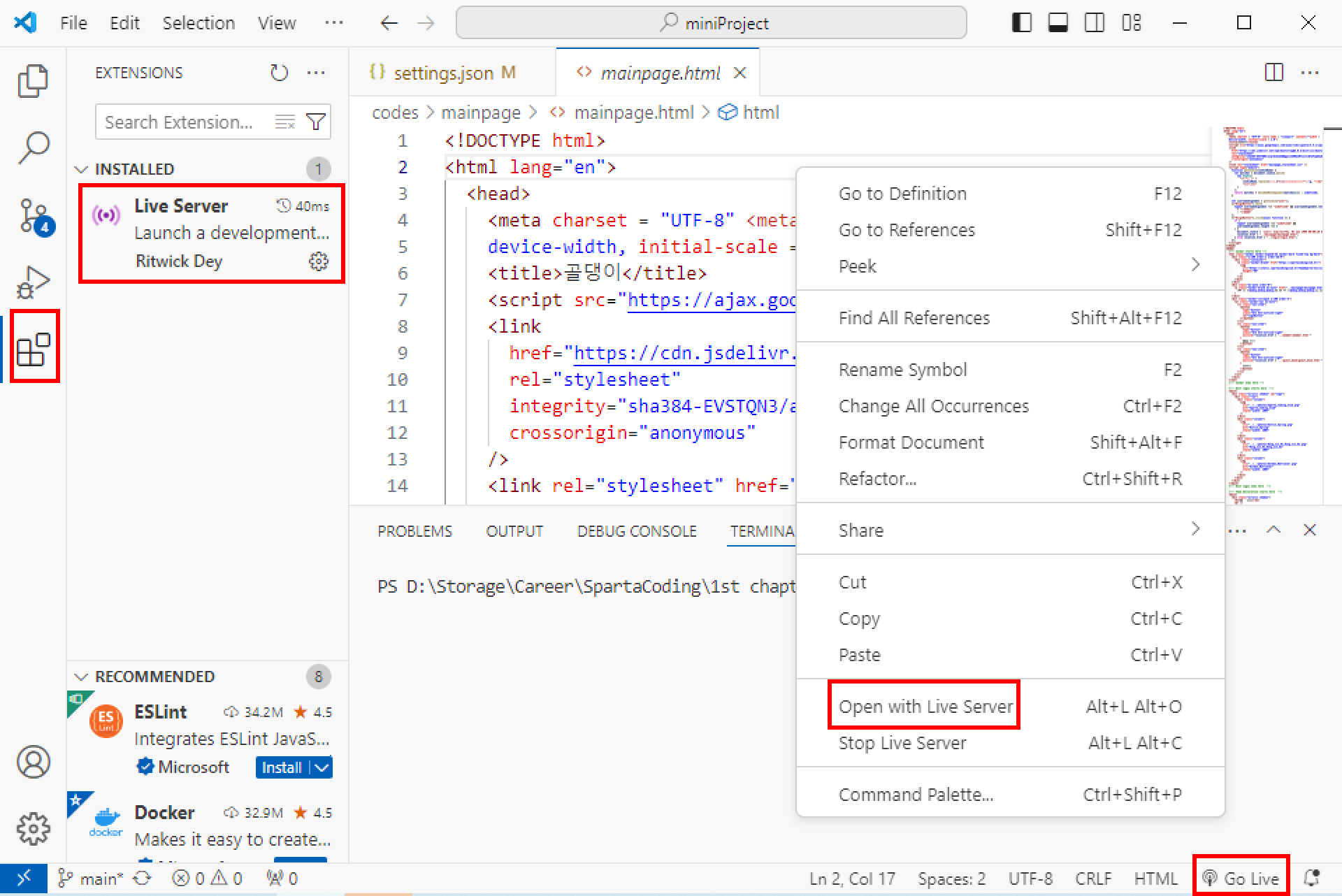This screenshot has width=1342, height=896.
Task: Open Live Server manage gear icon
Action: [x=319, y=261]
